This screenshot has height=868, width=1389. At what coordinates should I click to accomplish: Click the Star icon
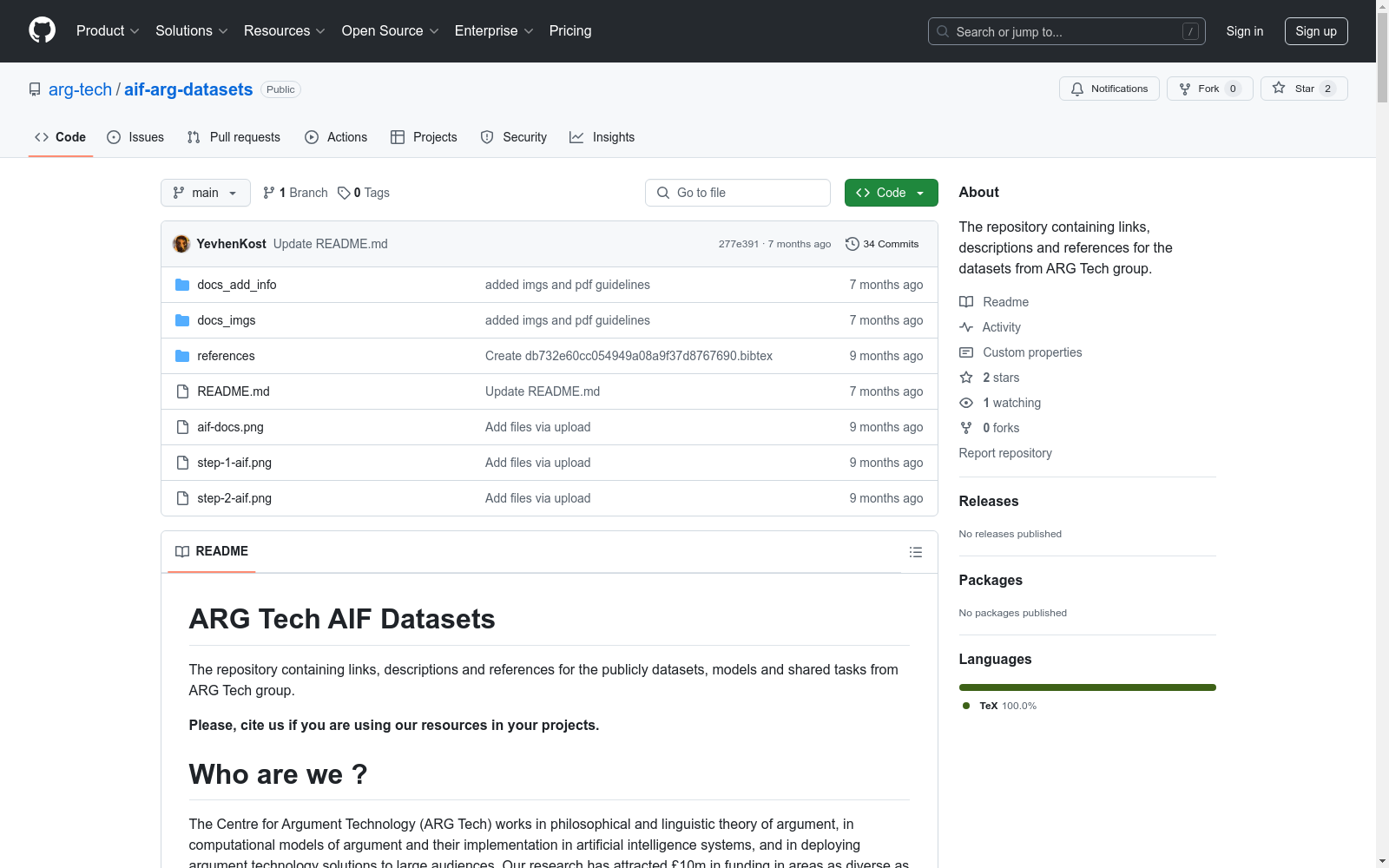pyautogui.click(x=1279, y=88)
